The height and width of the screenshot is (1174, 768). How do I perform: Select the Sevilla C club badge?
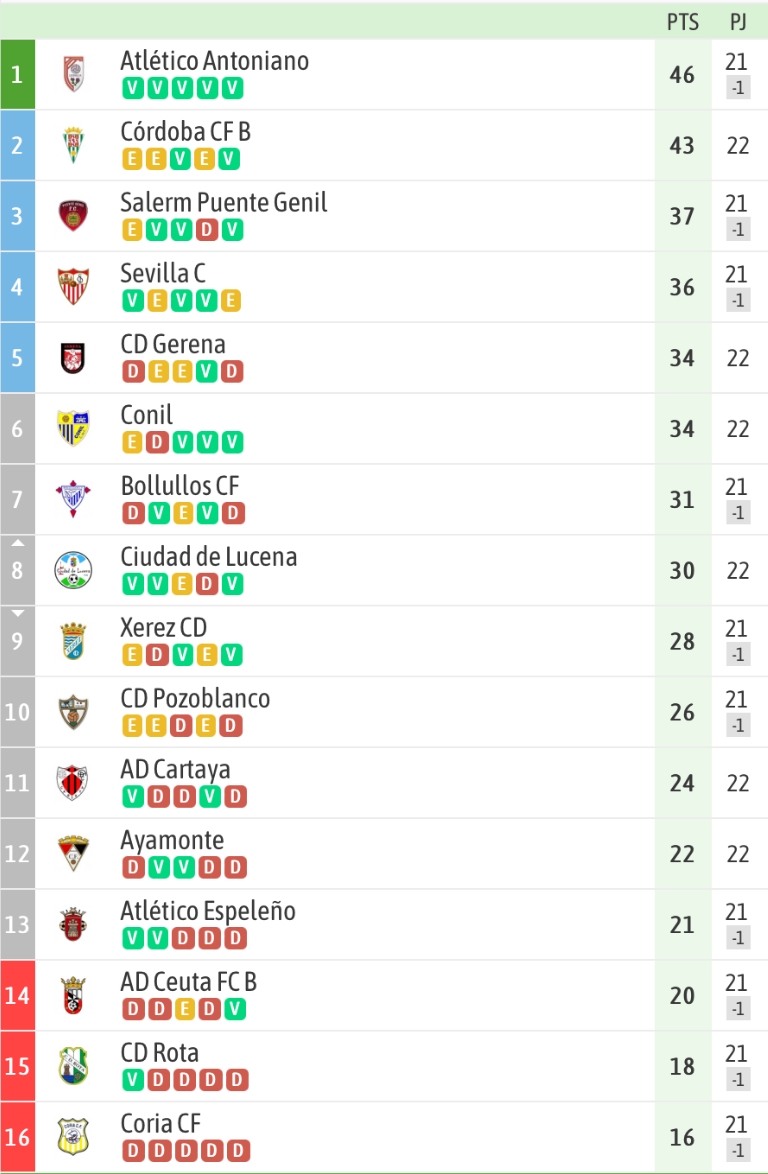pyautogui.click(x=73, y=287)
